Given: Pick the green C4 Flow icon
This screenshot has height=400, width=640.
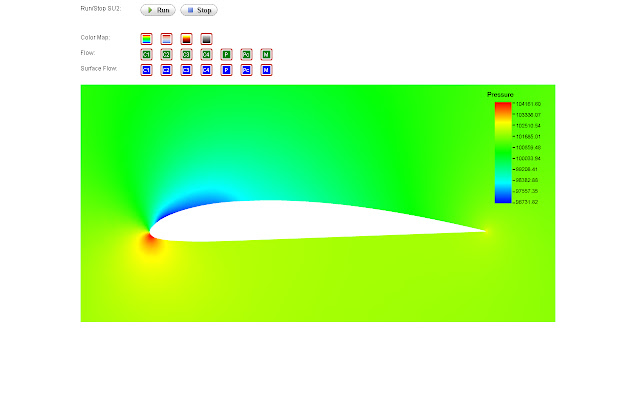Looking at the screenshot, I should point(207,54).
